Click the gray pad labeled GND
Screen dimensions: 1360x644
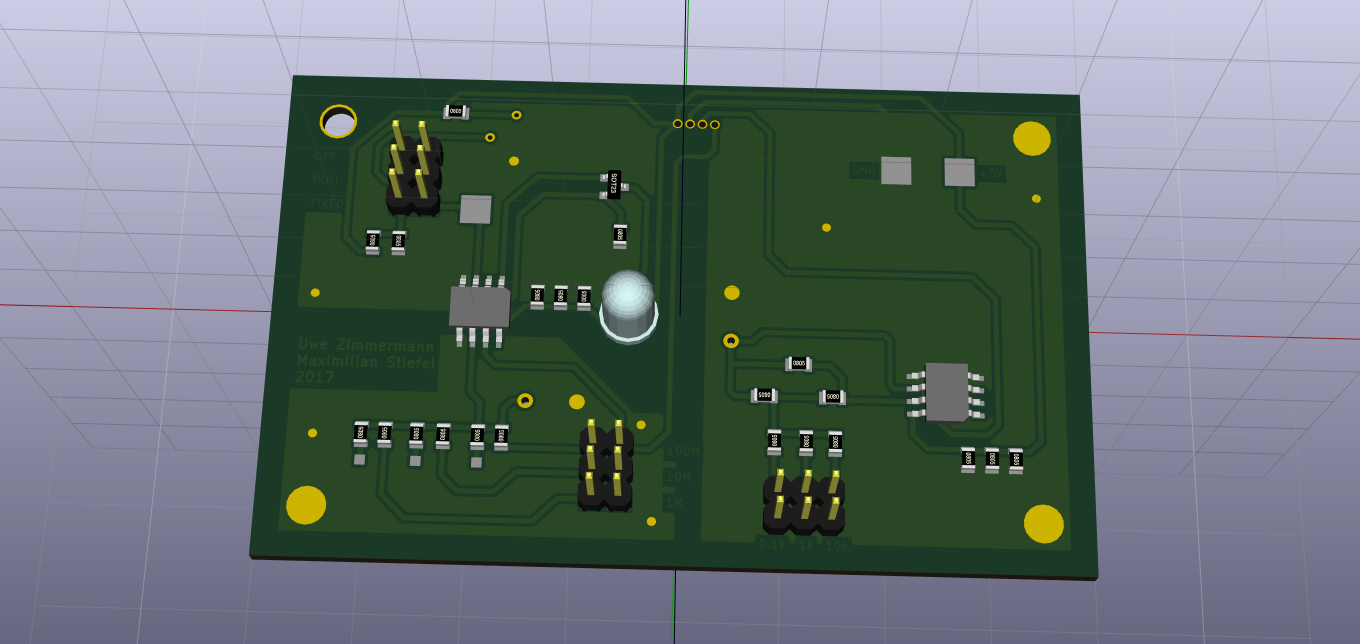click(x=895, y=171)
